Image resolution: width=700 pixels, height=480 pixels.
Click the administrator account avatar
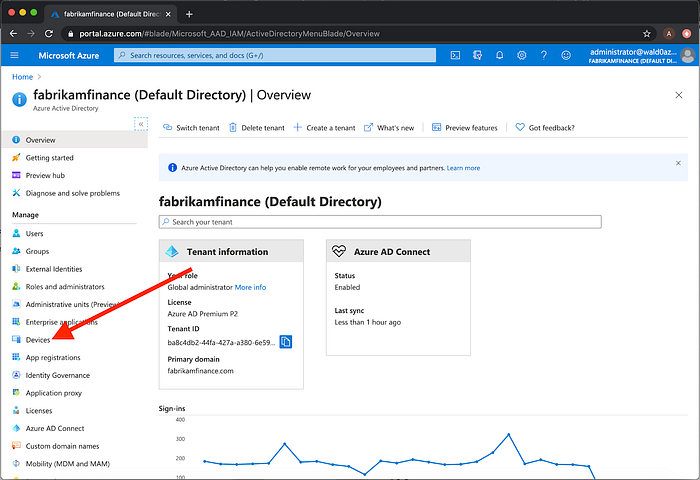[x=688, y=56]
